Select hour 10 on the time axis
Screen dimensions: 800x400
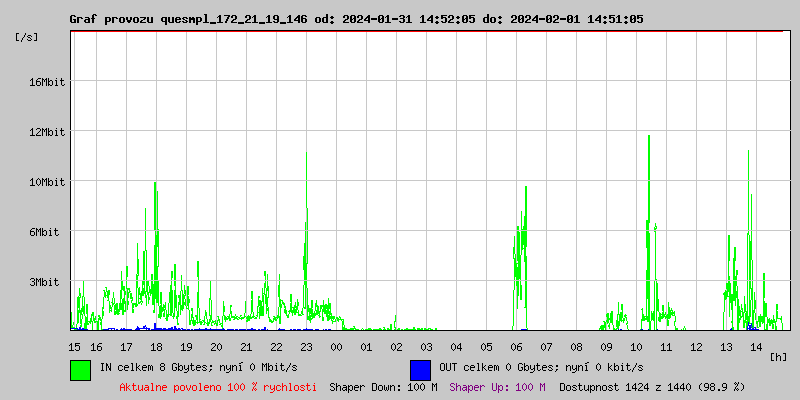[636, 347]
